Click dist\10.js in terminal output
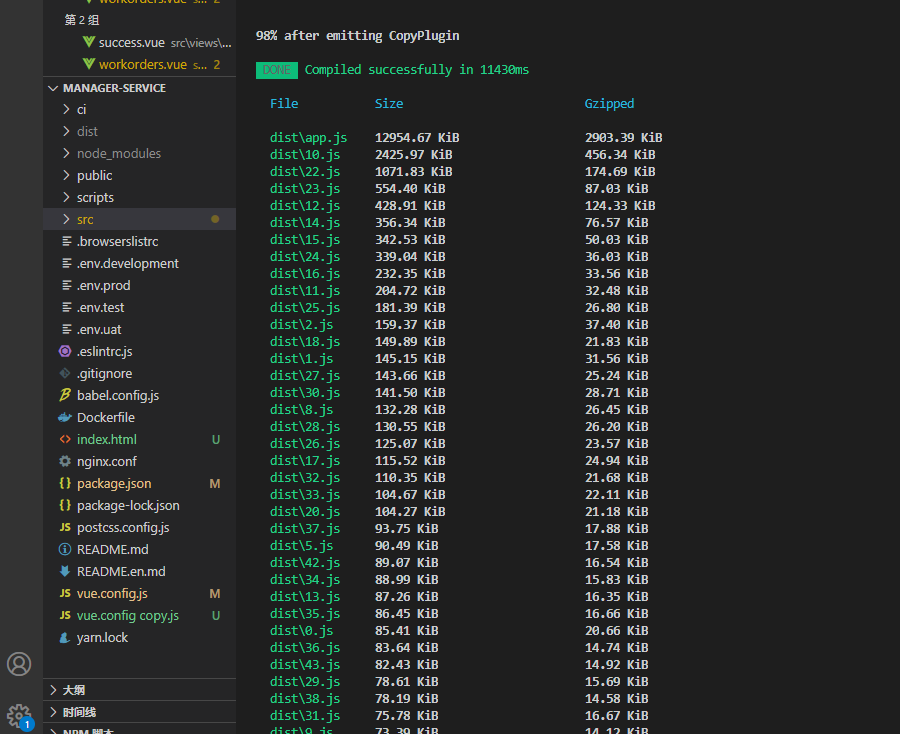The width and height of the screenshot is (900, 734). point(305,154)
